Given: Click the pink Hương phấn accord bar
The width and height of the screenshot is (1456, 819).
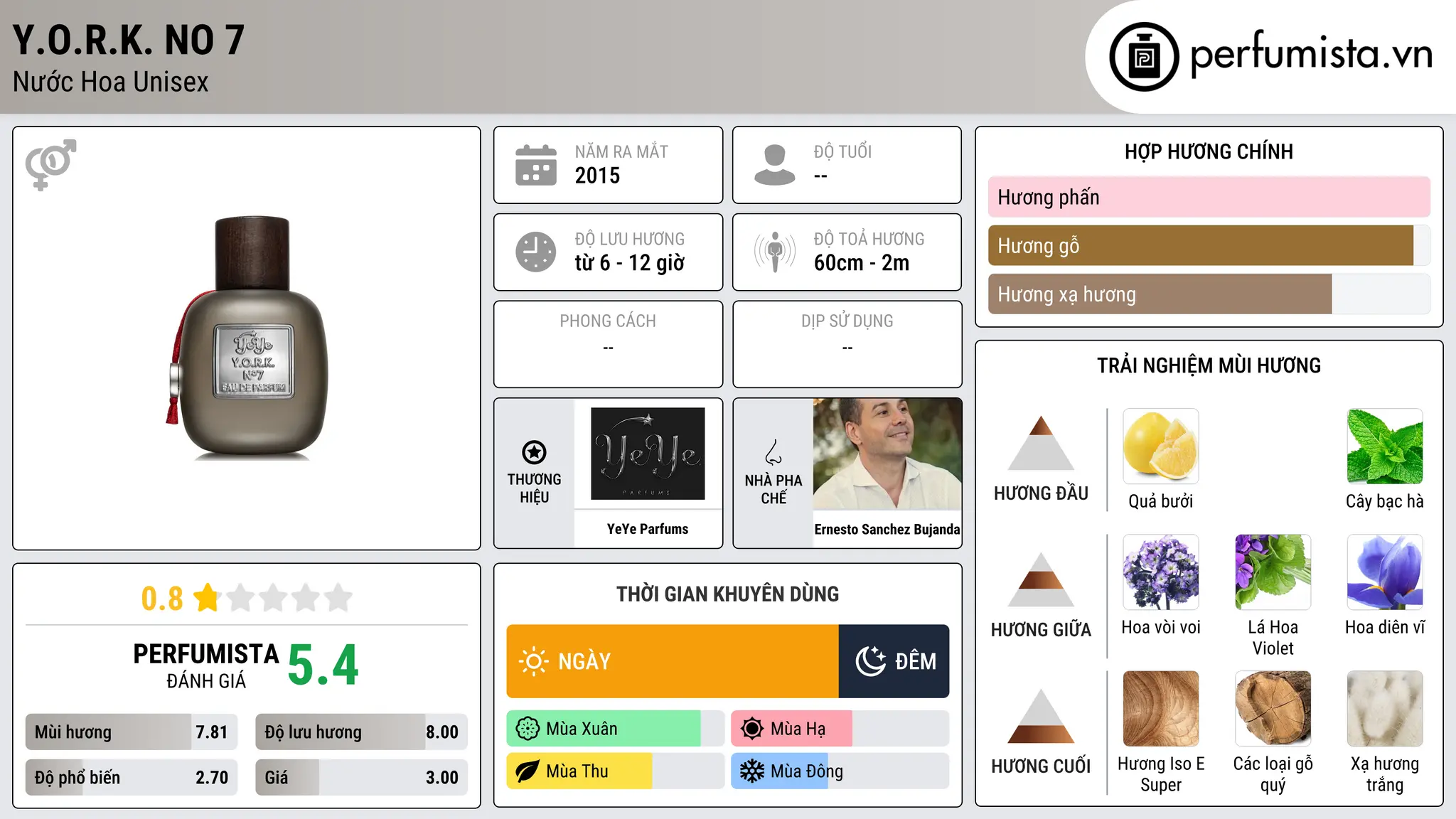Looking at the screenshot, I should point(1209,197).
